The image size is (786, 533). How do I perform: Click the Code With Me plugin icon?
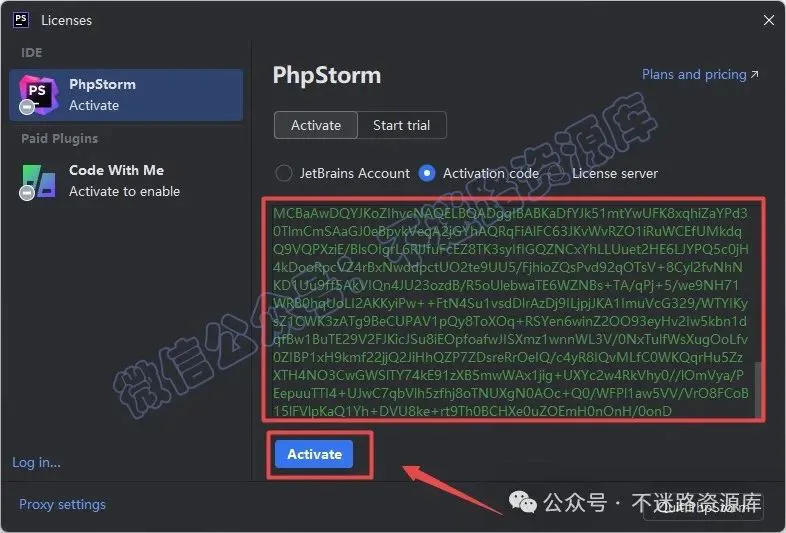click(x=38, y=181)
